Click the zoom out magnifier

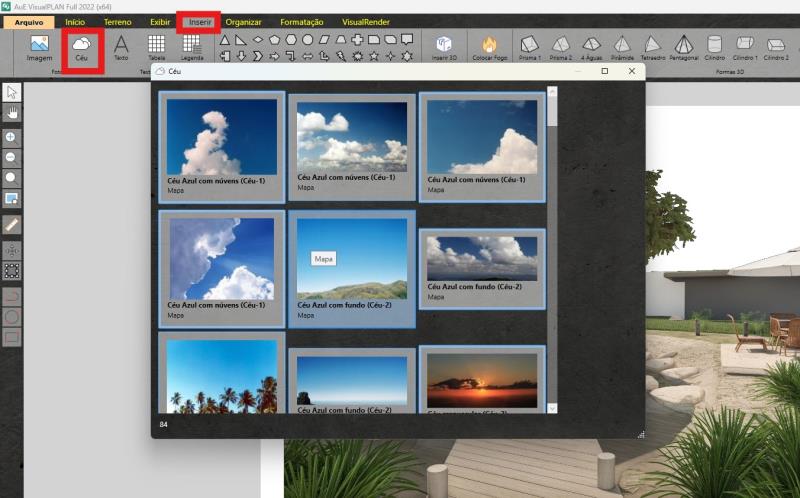(x=12, y=158)
